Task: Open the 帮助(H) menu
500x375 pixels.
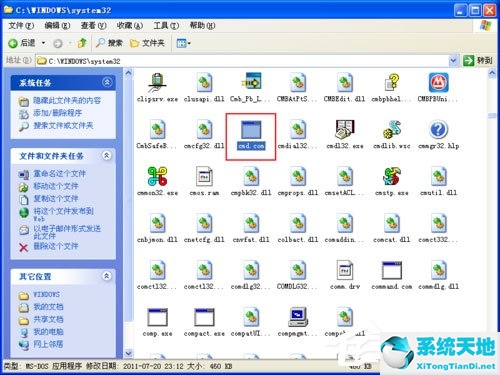Action: pos(202,25)
